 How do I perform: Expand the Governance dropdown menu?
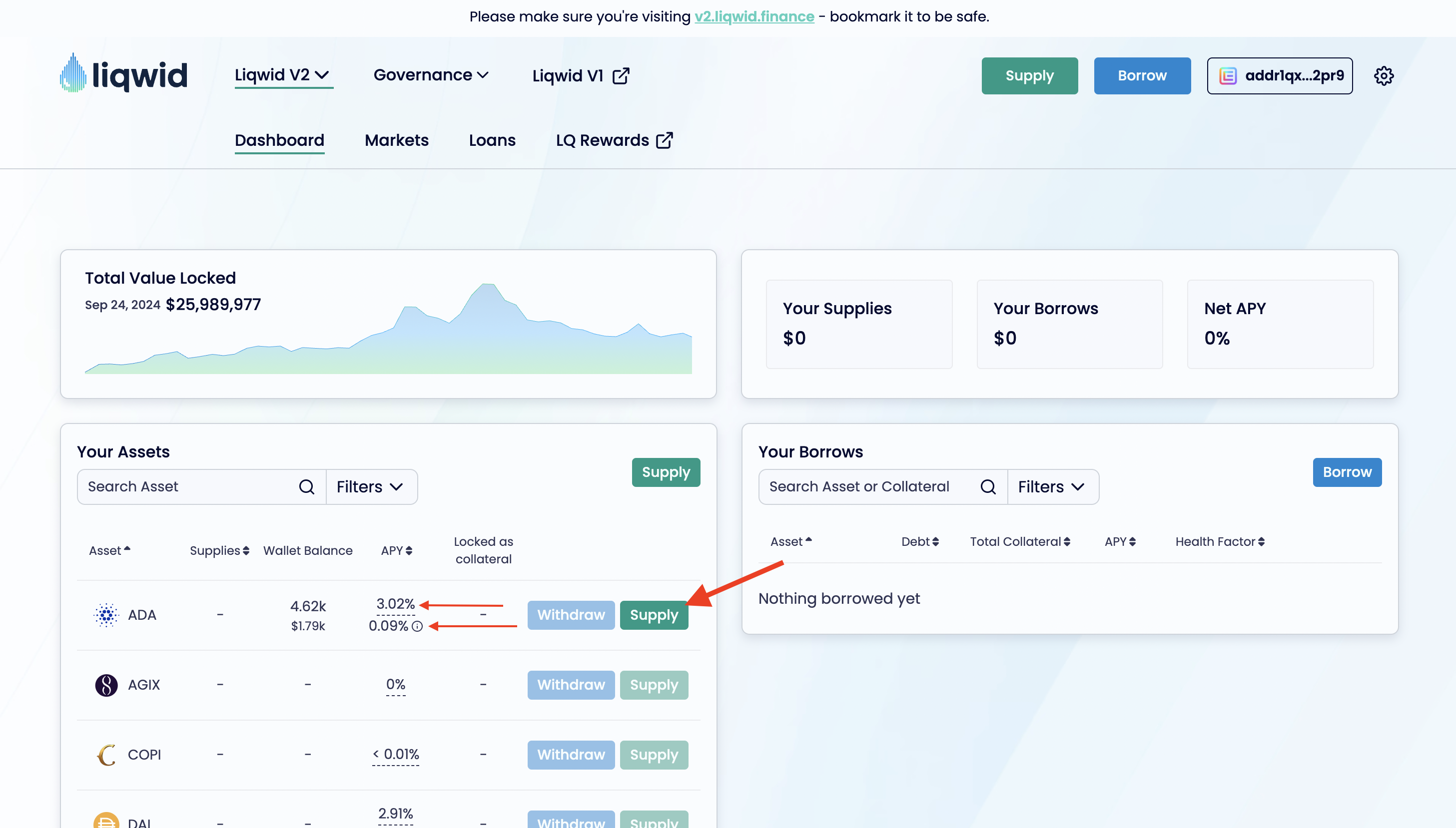(431, 75)
